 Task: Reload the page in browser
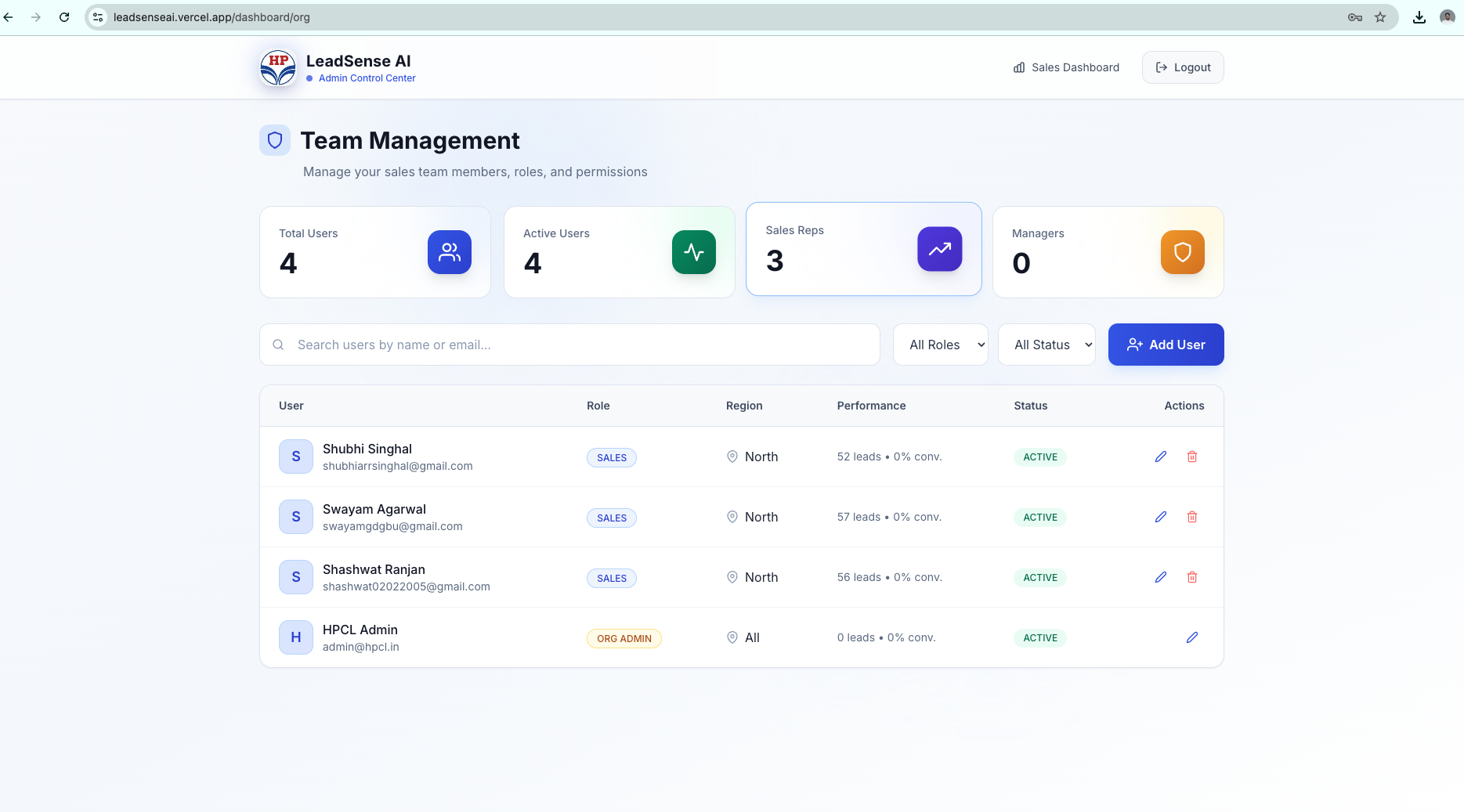click(x=64, y=17)
